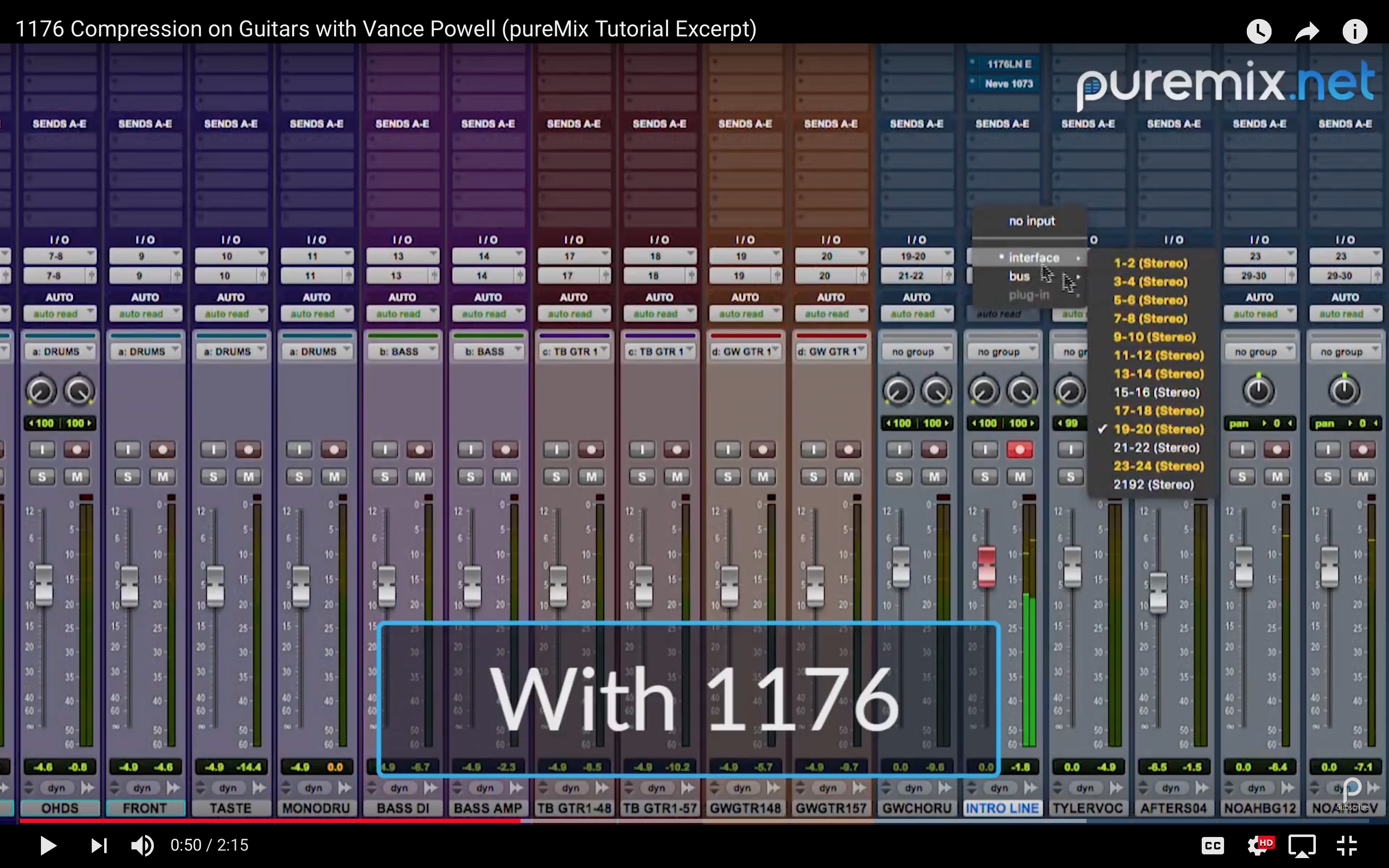The height and width of the screenshot is (868, 1389).
Task: Mute the INTRO LINE track
Action: point(1020,477)
